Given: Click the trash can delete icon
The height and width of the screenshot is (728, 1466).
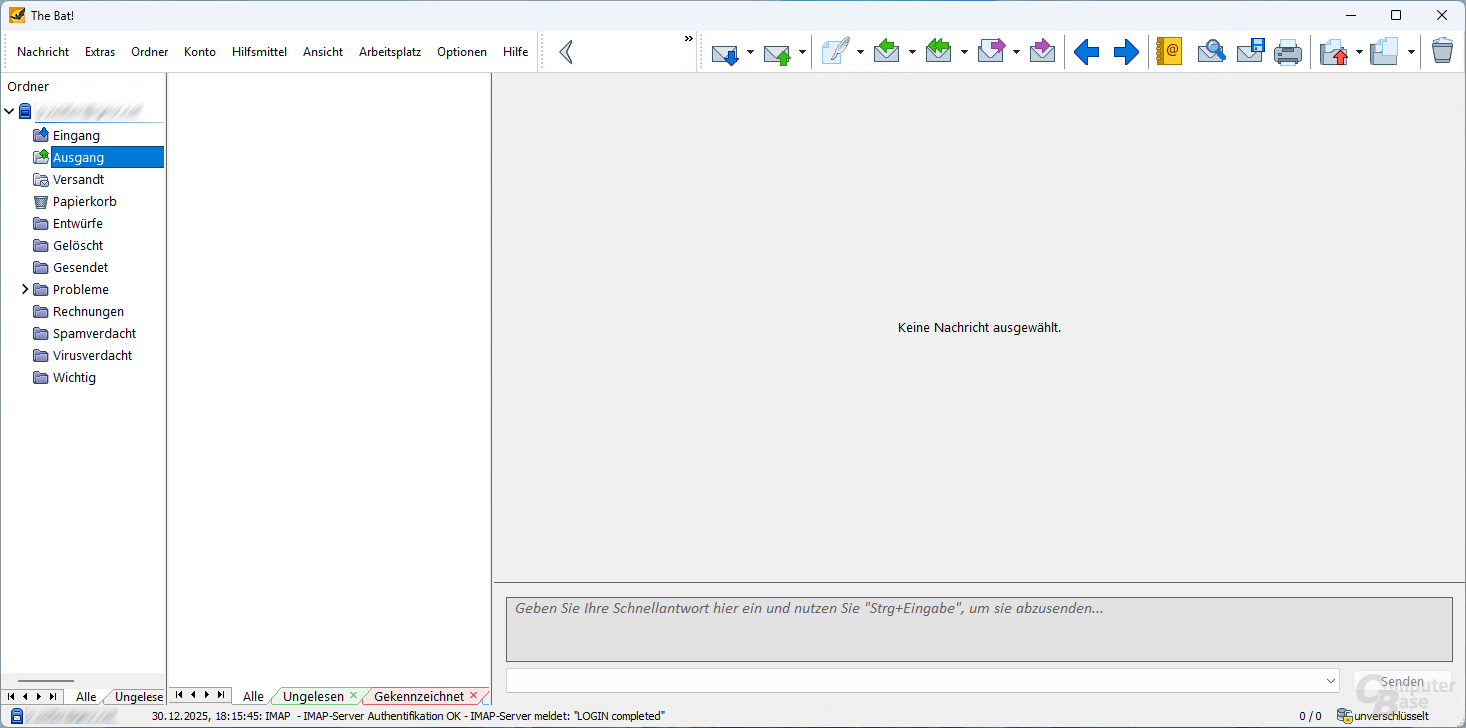Looking at the screenshot, I should (x=1441, y=52).
